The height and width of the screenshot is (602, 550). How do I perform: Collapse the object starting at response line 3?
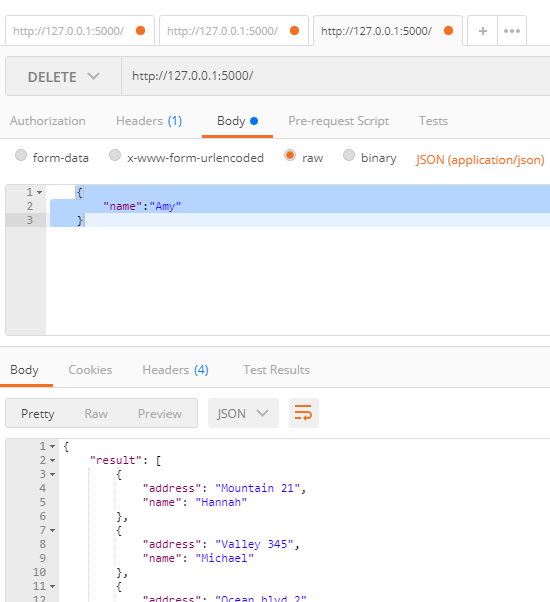pyautogui.click(x=53, y=475)
